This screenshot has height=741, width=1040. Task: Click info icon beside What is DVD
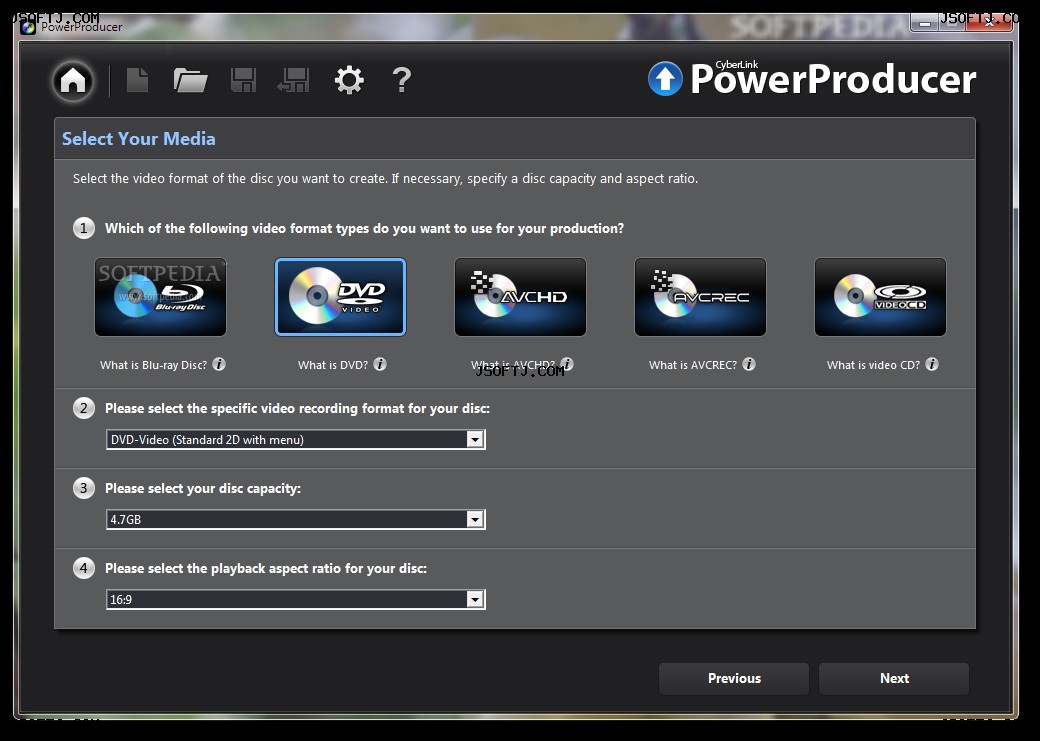pos(380,364)
